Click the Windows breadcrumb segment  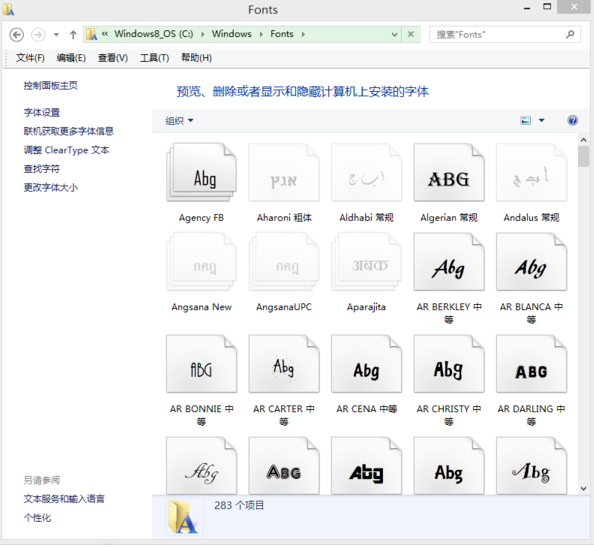(x=231, y=34)
